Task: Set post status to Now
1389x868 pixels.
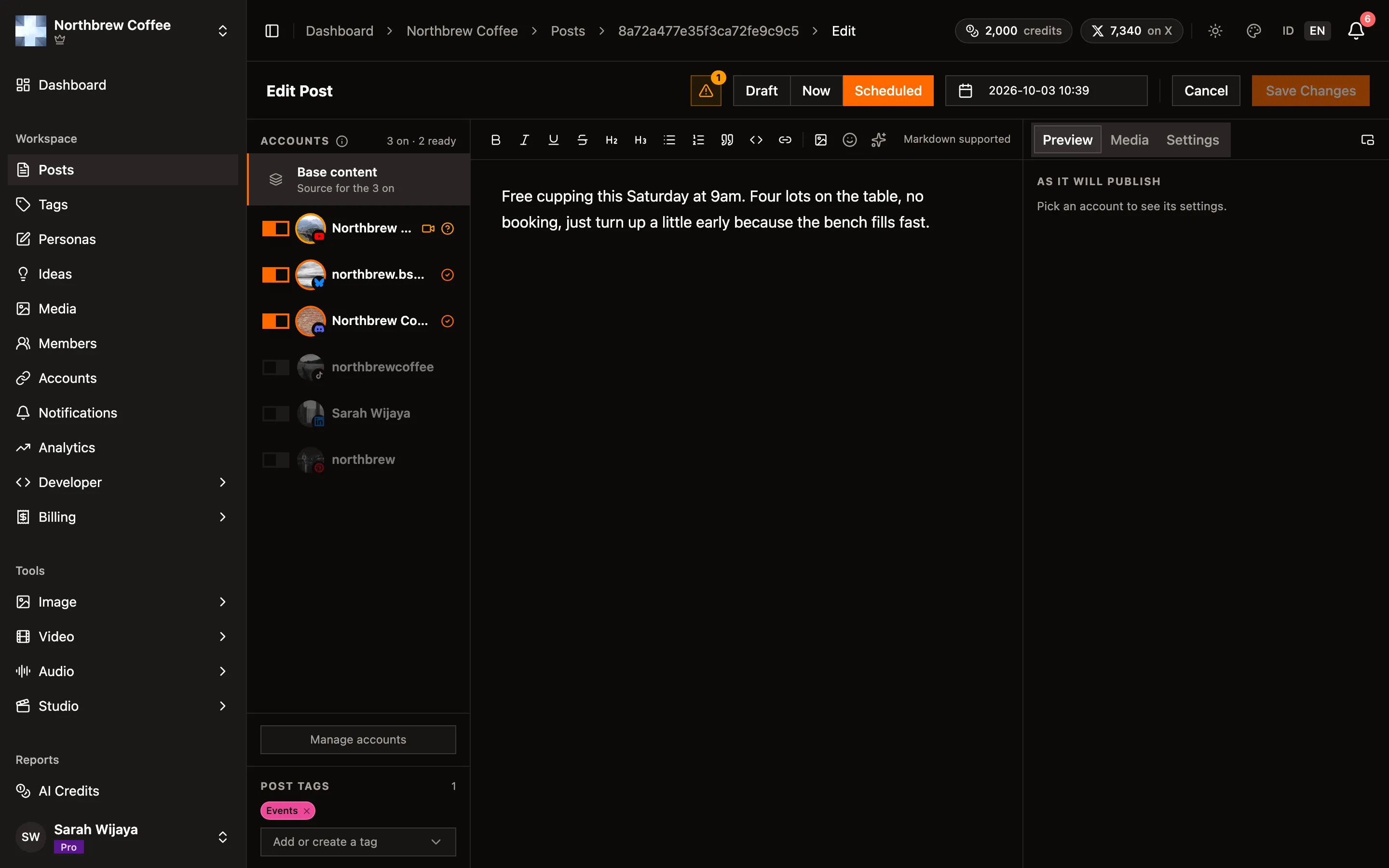Action: click(816, 91)
